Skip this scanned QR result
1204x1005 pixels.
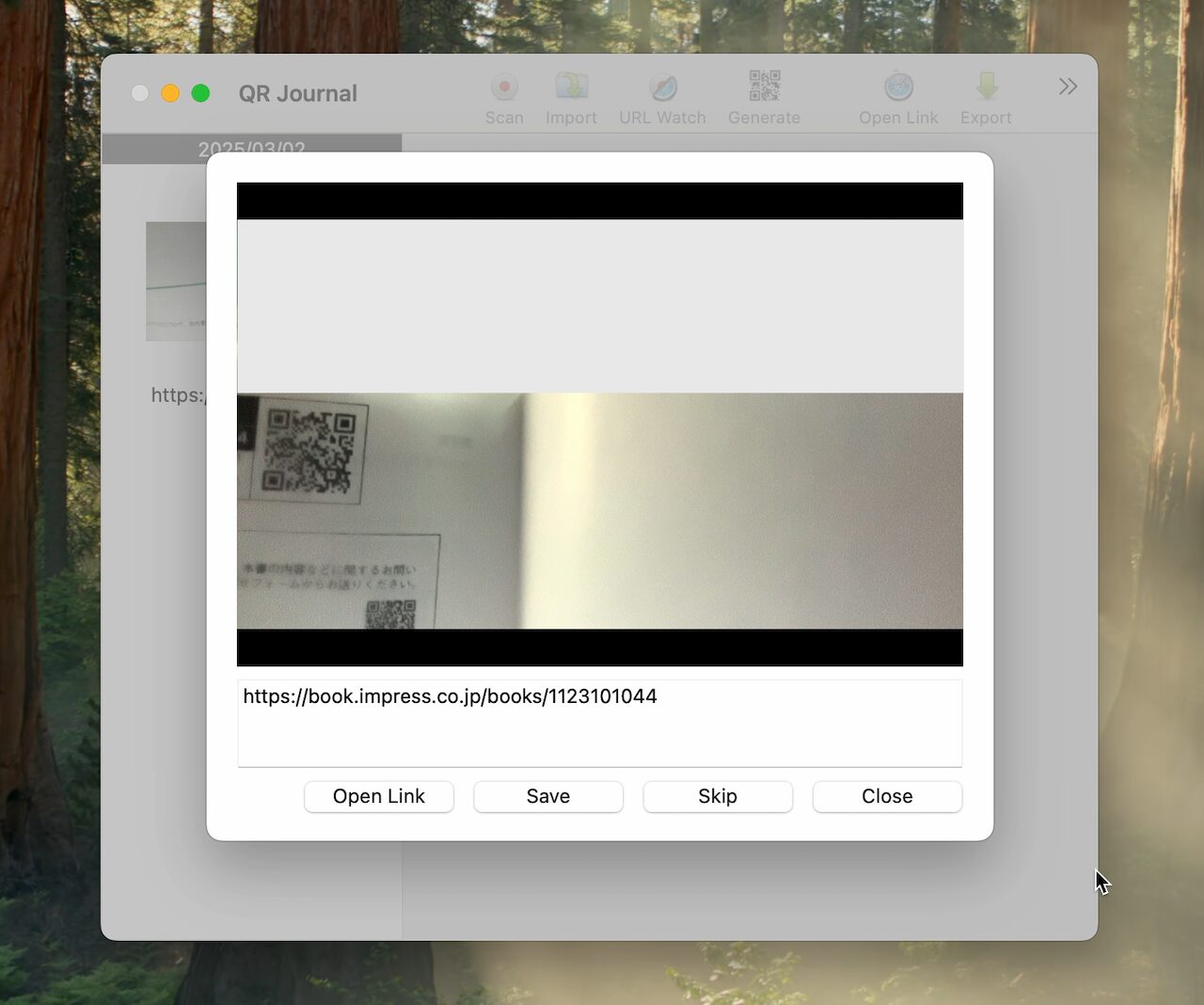tap(718, 796)
